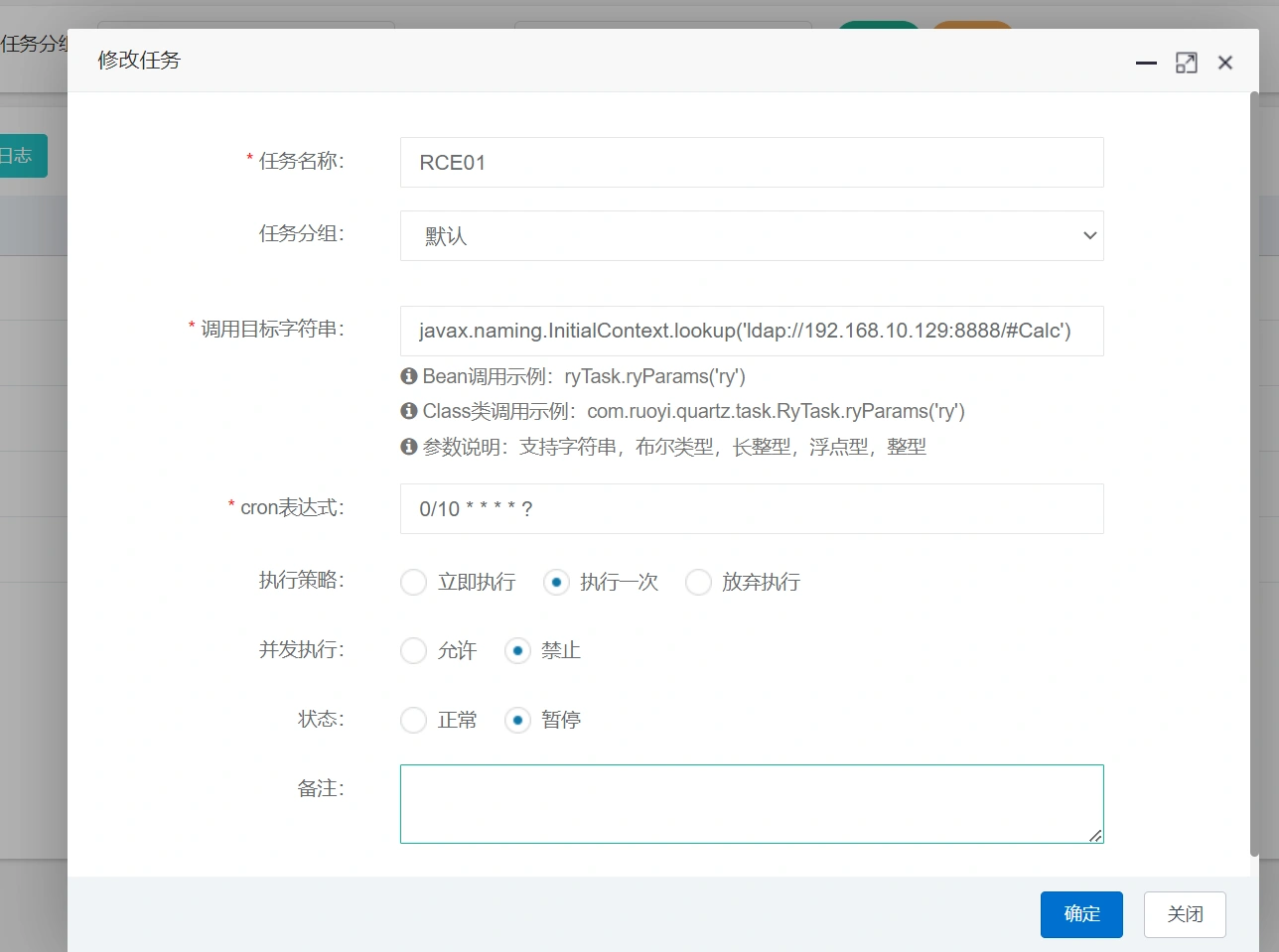Image resolution: width=1279 pixels, height=952 pixels.
Task: Click the info icon beside 参数说明
Action: 408,447
